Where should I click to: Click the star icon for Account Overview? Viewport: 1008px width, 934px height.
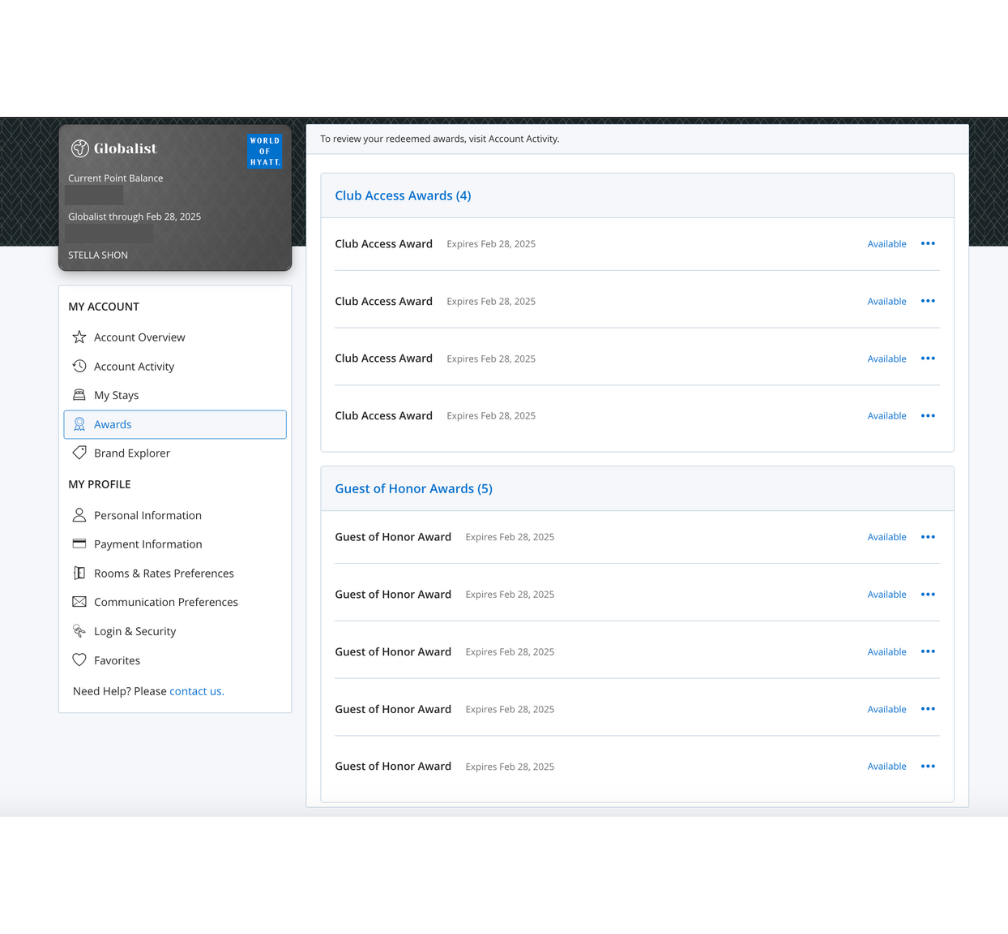(79, 337)
